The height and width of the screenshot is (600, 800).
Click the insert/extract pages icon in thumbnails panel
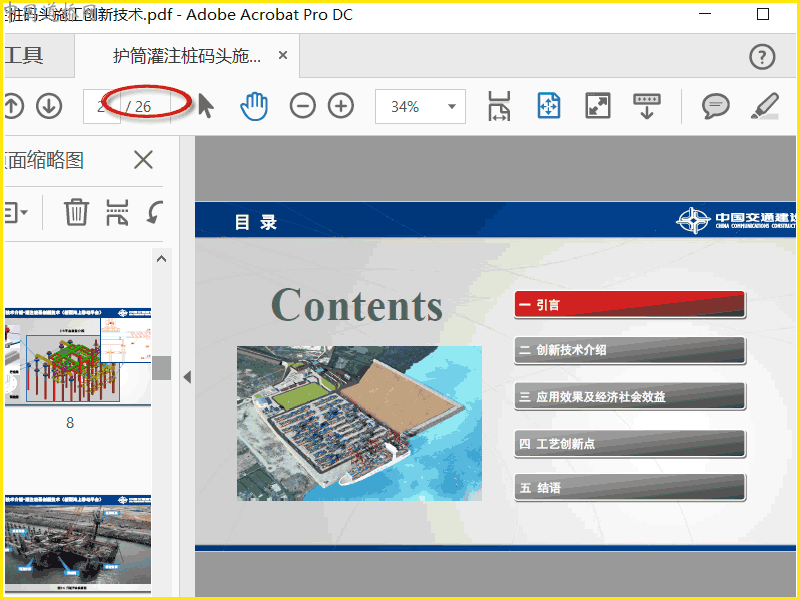click(117, 212)
